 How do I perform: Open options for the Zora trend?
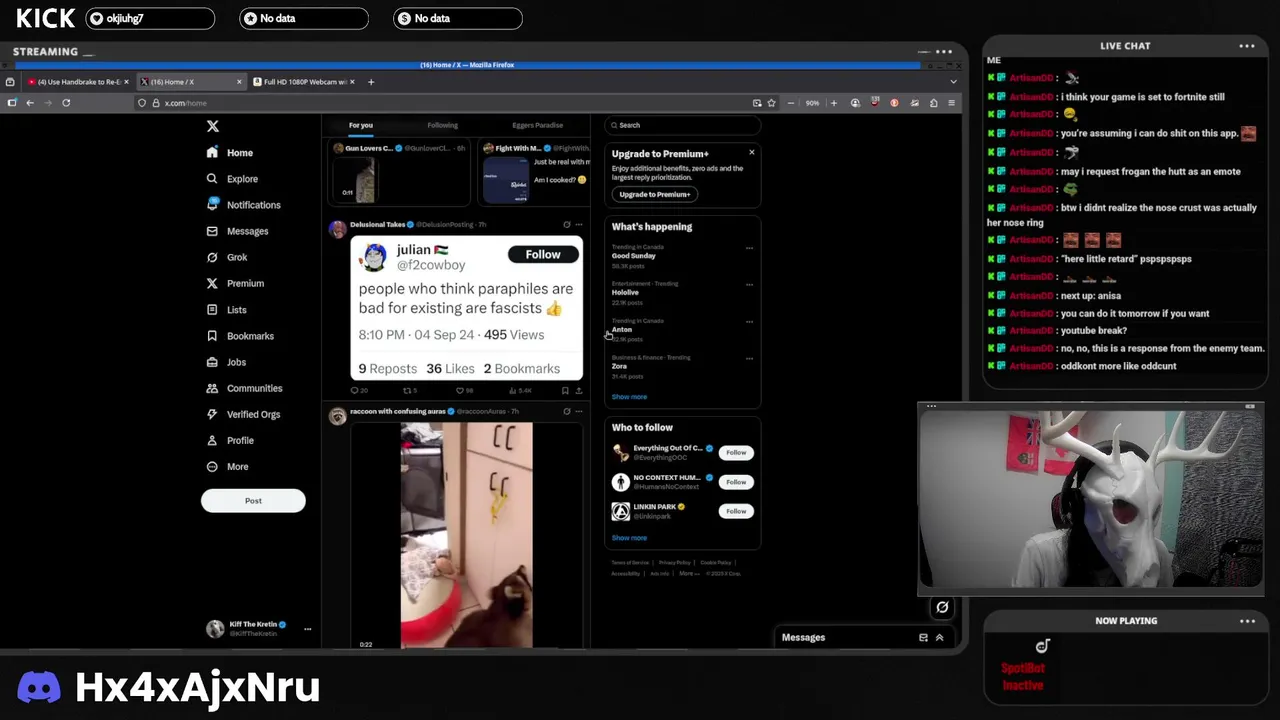(749, 358)
